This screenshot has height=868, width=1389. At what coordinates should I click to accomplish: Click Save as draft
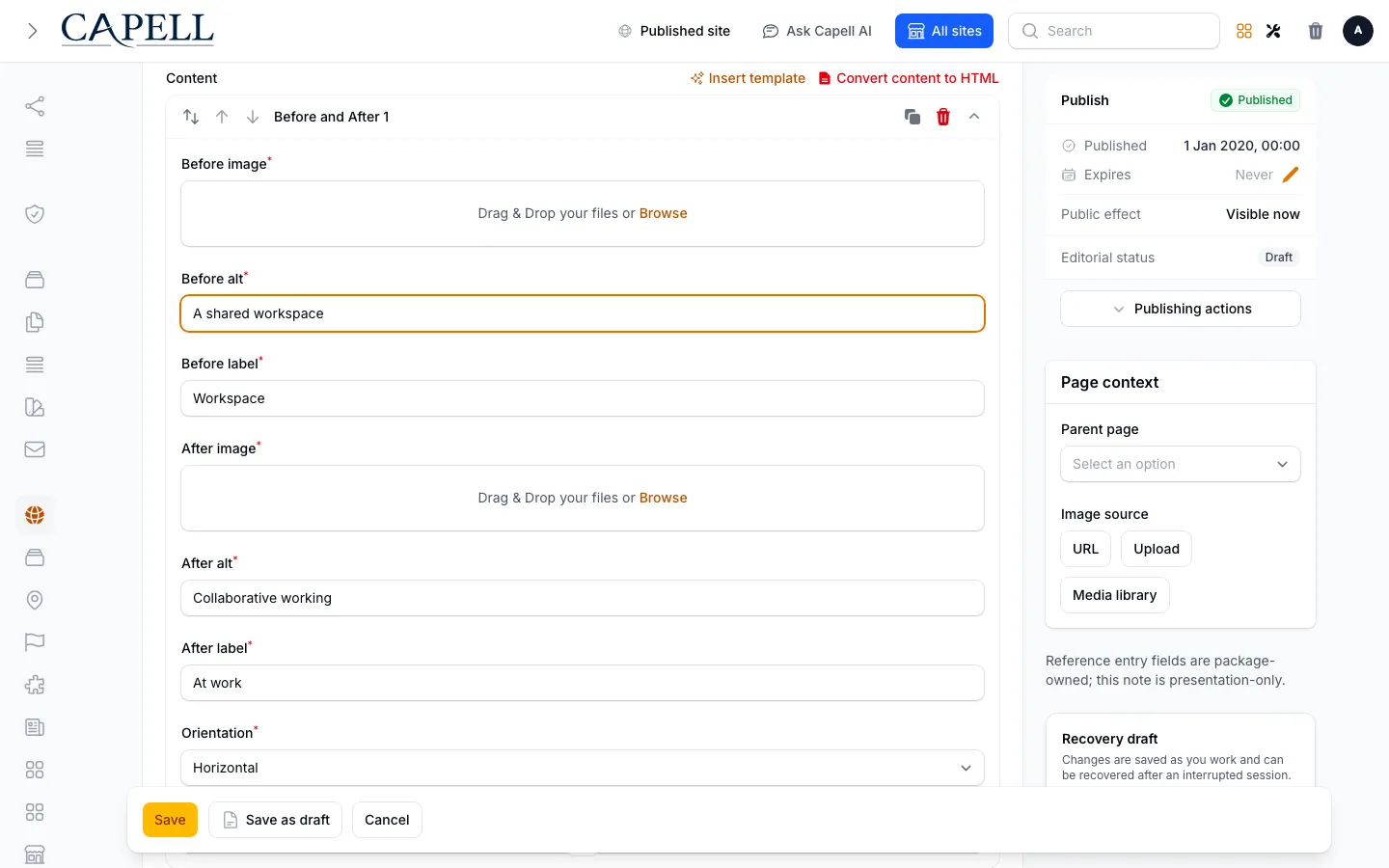[276, 820]
